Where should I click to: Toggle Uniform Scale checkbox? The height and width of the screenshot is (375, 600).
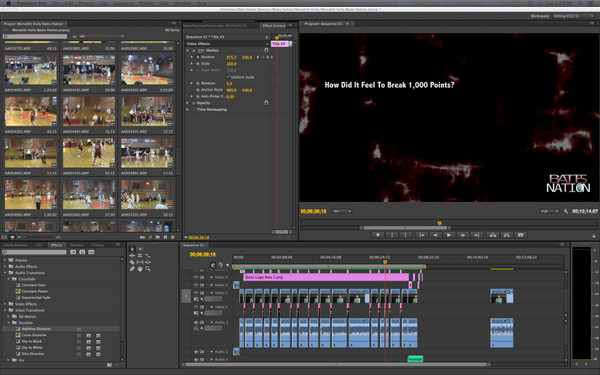click(229, 77)
